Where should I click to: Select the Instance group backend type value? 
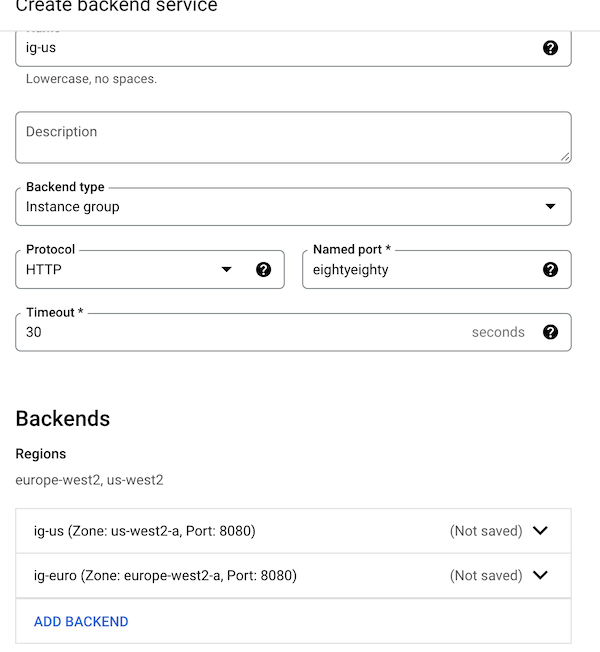point(72,207)
